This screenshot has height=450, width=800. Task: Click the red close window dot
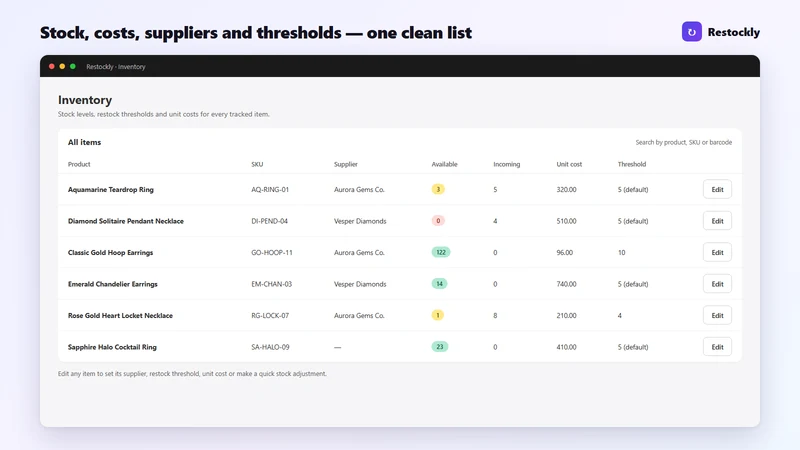[x=52, y=66]
